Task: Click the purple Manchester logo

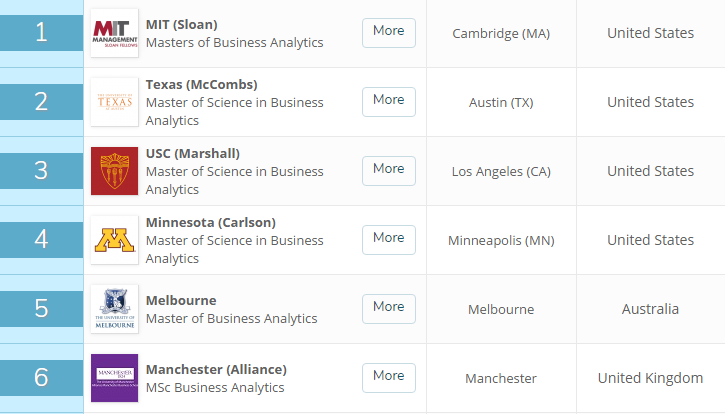Action: pos(114,377)
